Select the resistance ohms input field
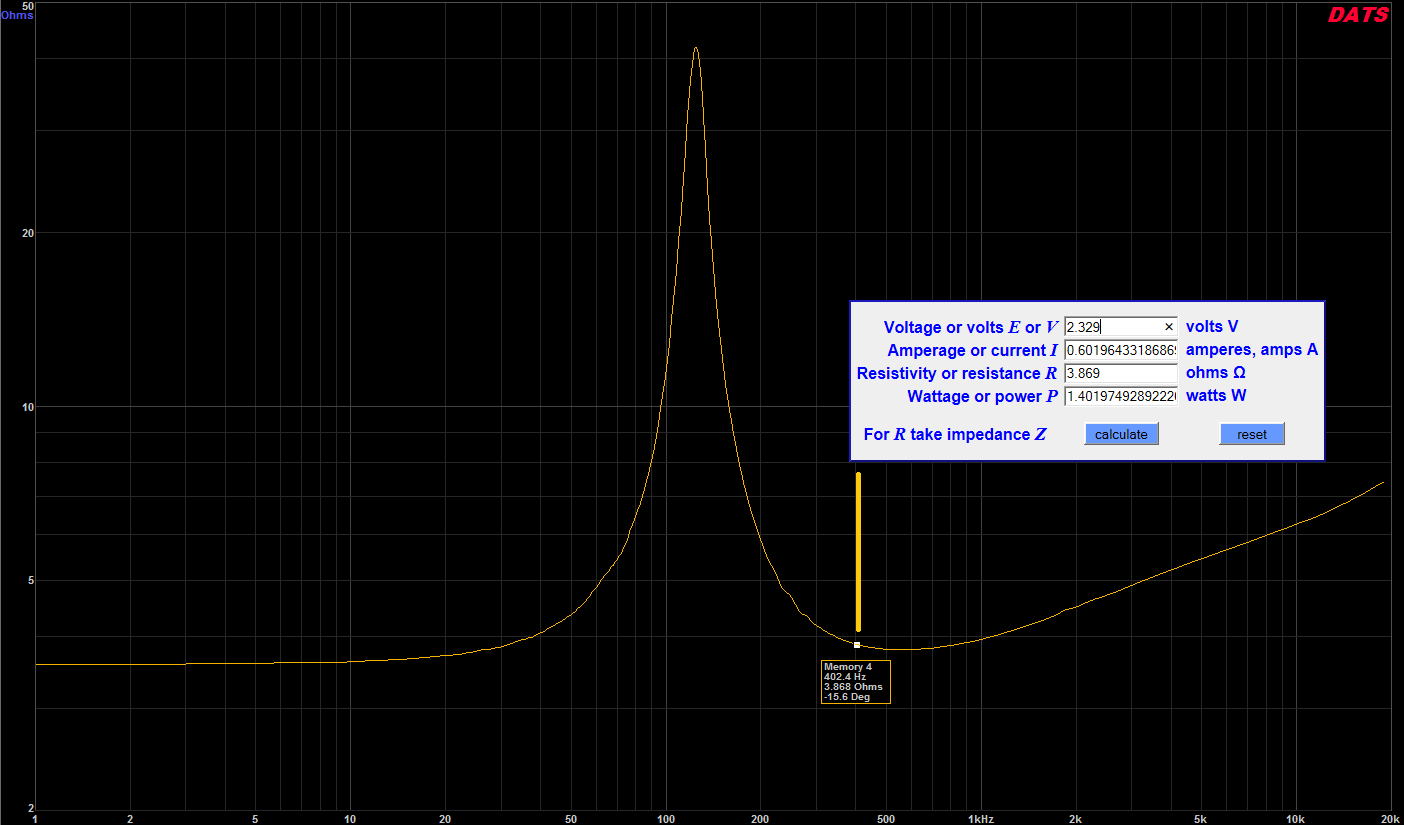 coord(1121,373)
